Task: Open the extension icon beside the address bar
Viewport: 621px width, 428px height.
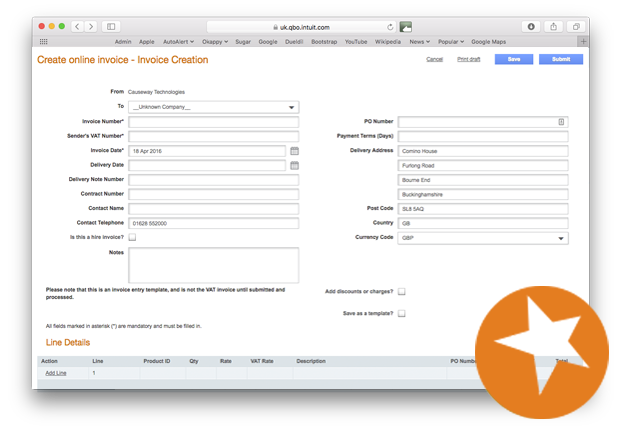Action: tap(406, 27)
